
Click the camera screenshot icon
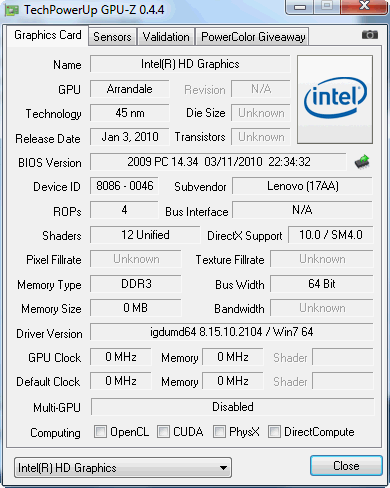(x=370, y=35)
